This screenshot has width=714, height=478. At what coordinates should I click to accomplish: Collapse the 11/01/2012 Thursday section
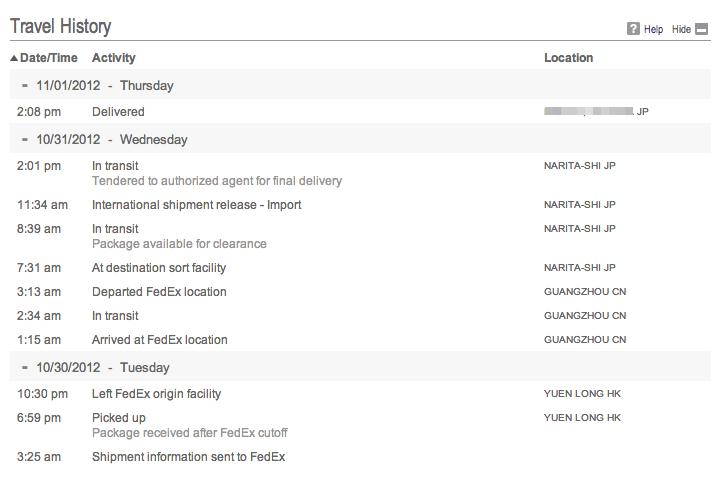[24, 86]
